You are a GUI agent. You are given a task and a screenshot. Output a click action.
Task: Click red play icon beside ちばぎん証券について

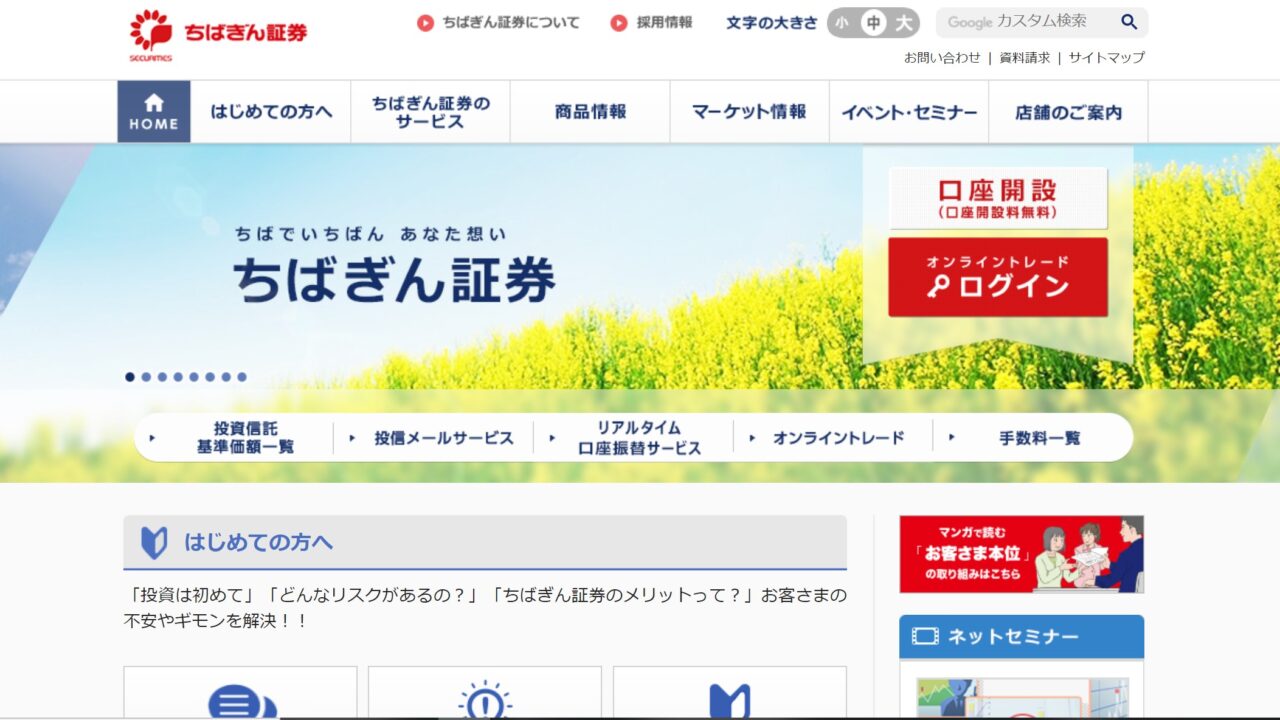(426, 23)
